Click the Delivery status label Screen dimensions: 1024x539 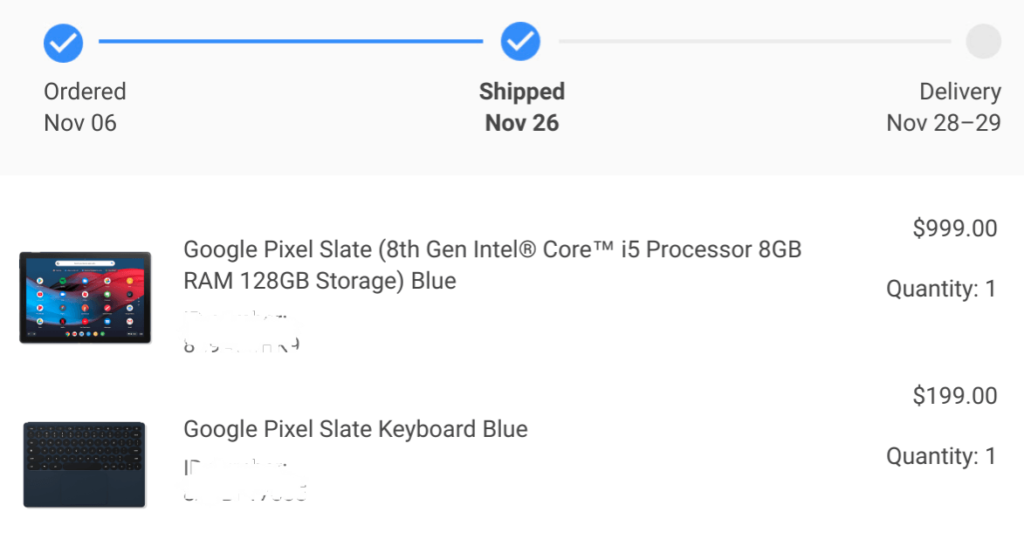click(960, 91)
